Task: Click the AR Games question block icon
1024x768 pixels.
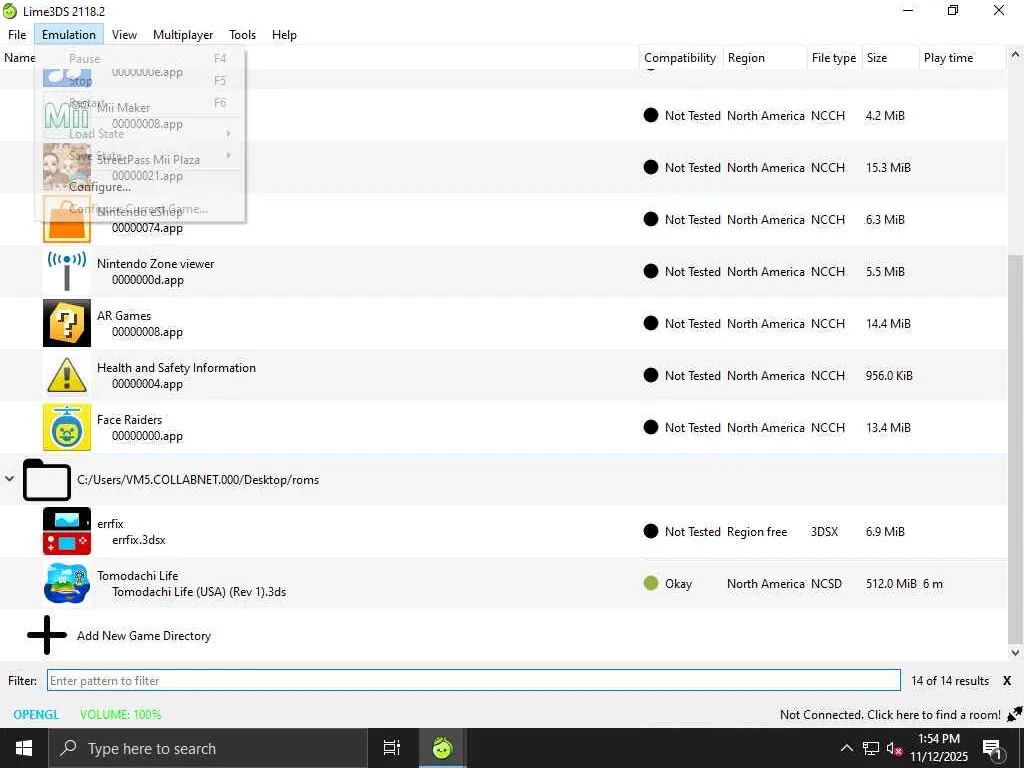Action: (67, 323)
